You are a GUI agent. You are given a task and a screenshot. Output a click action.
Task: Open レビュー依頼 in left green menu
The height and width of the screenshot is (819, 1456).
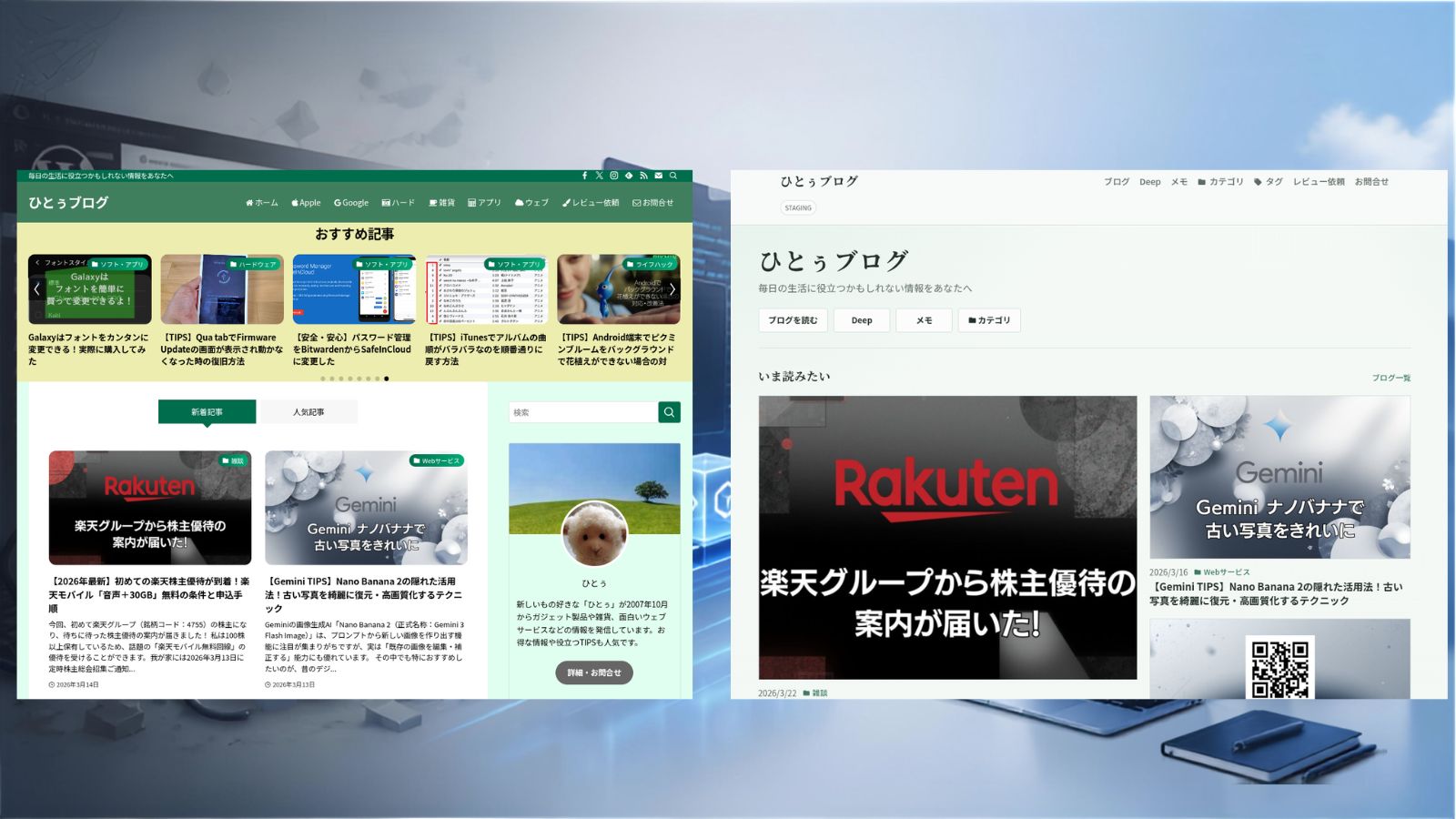pos(590,203)
